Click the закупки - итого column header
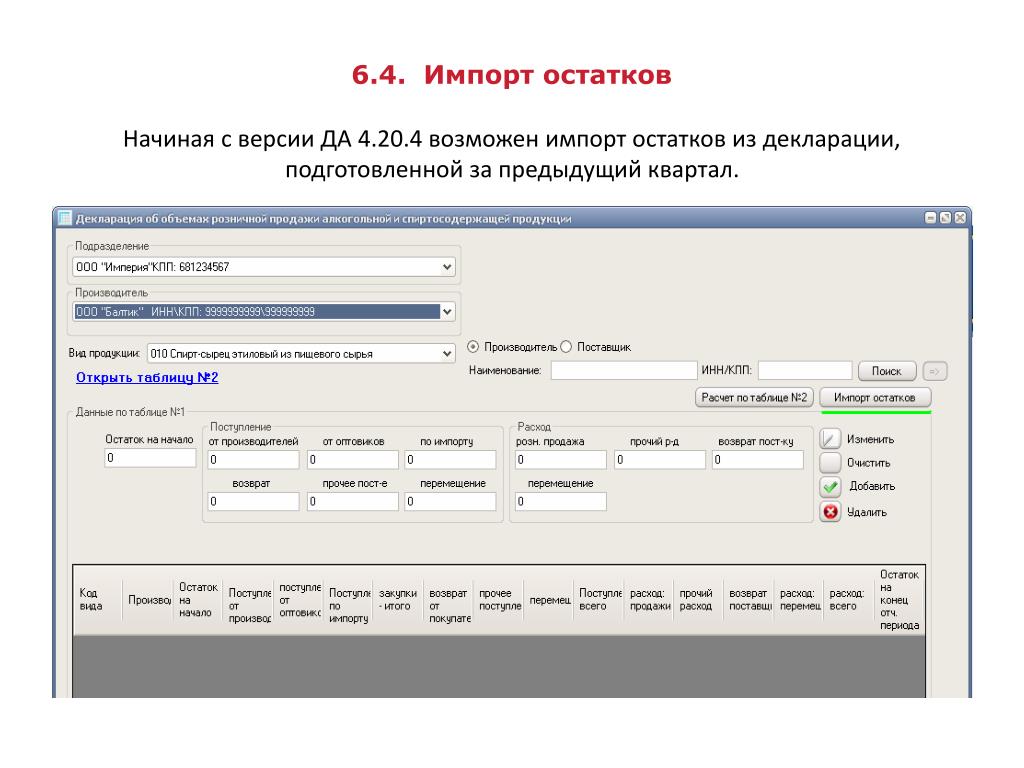Image resolution: width=1024 pixels, height=768 pixels. coord(398,600)
